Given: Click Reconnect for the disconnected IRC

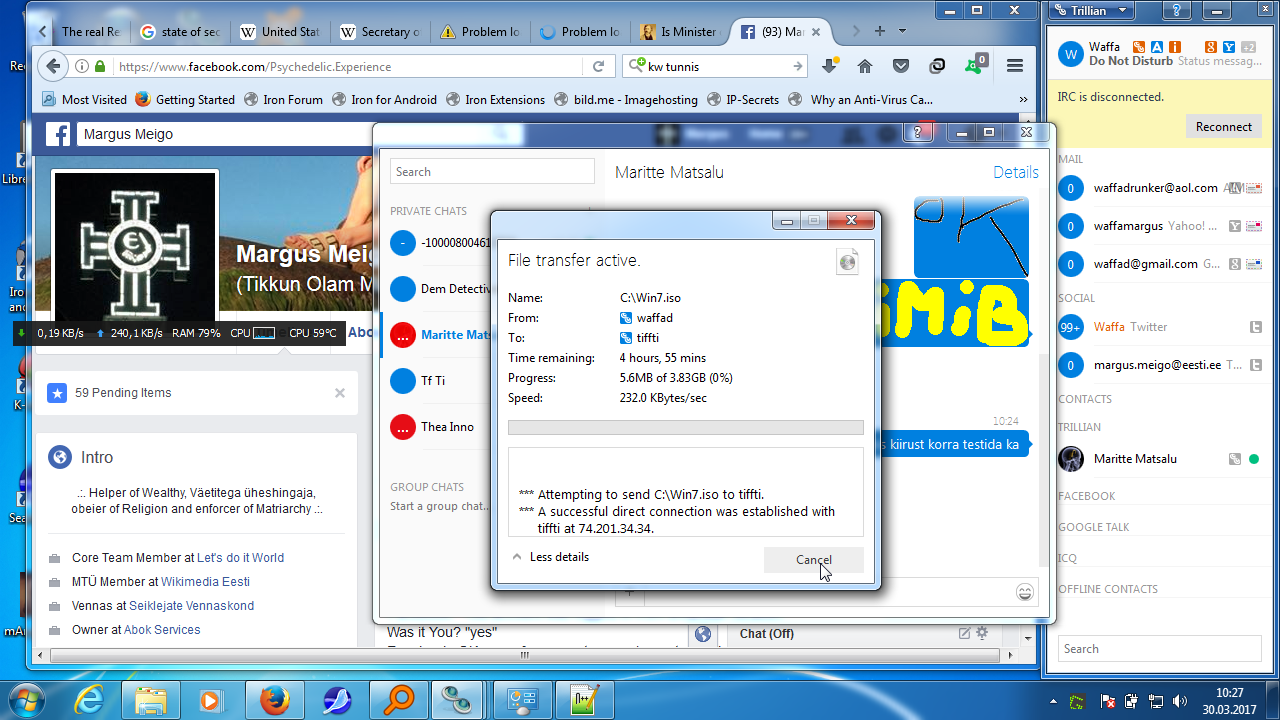Looking at the screenshot, I should (x=1223, y=127).
